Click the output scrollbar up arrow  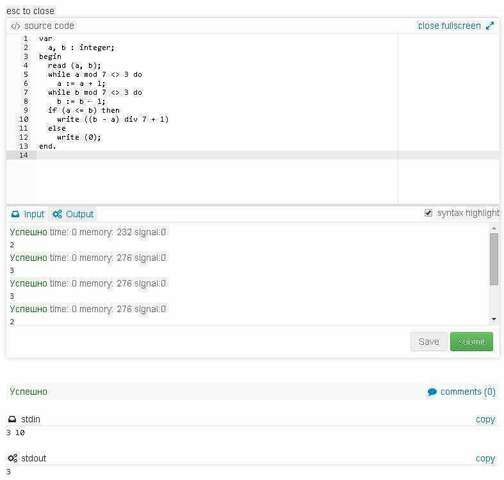(x=494, y=228)
